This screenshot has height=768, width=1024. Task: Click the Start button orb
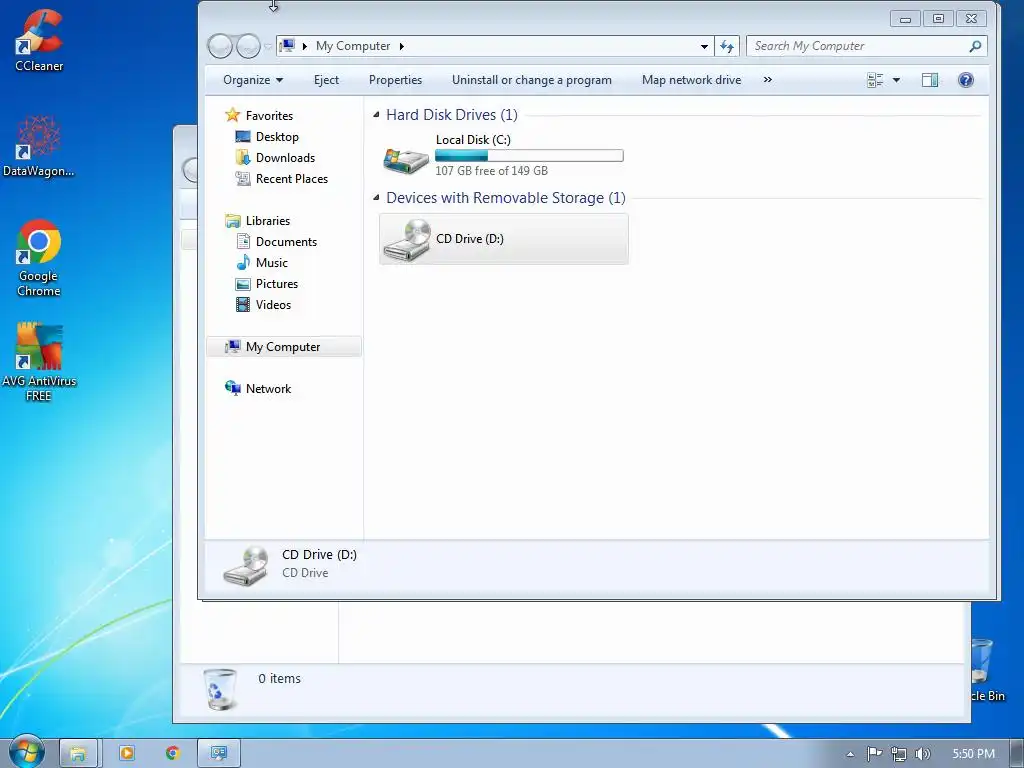26,752
